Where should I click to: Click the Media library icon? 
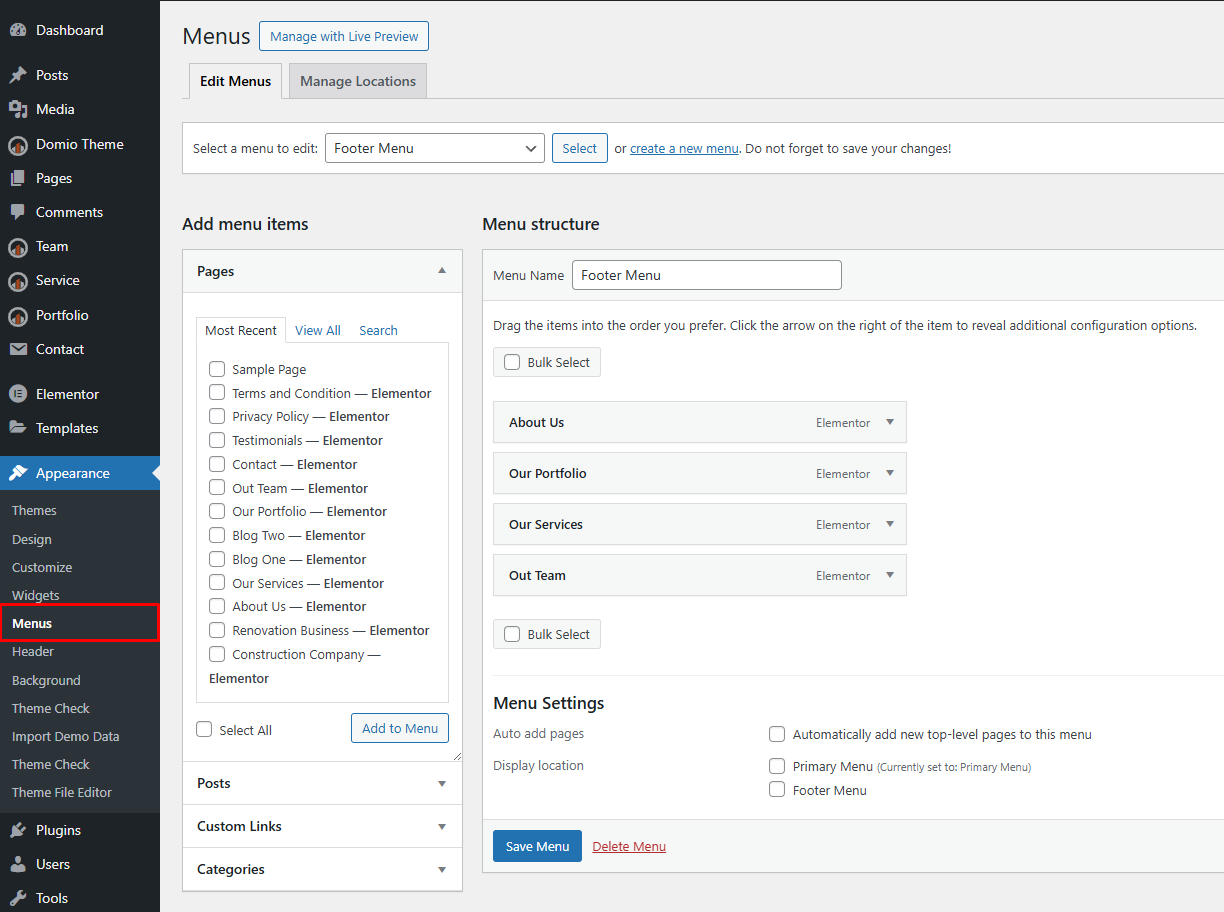click(x=20, y=109)
